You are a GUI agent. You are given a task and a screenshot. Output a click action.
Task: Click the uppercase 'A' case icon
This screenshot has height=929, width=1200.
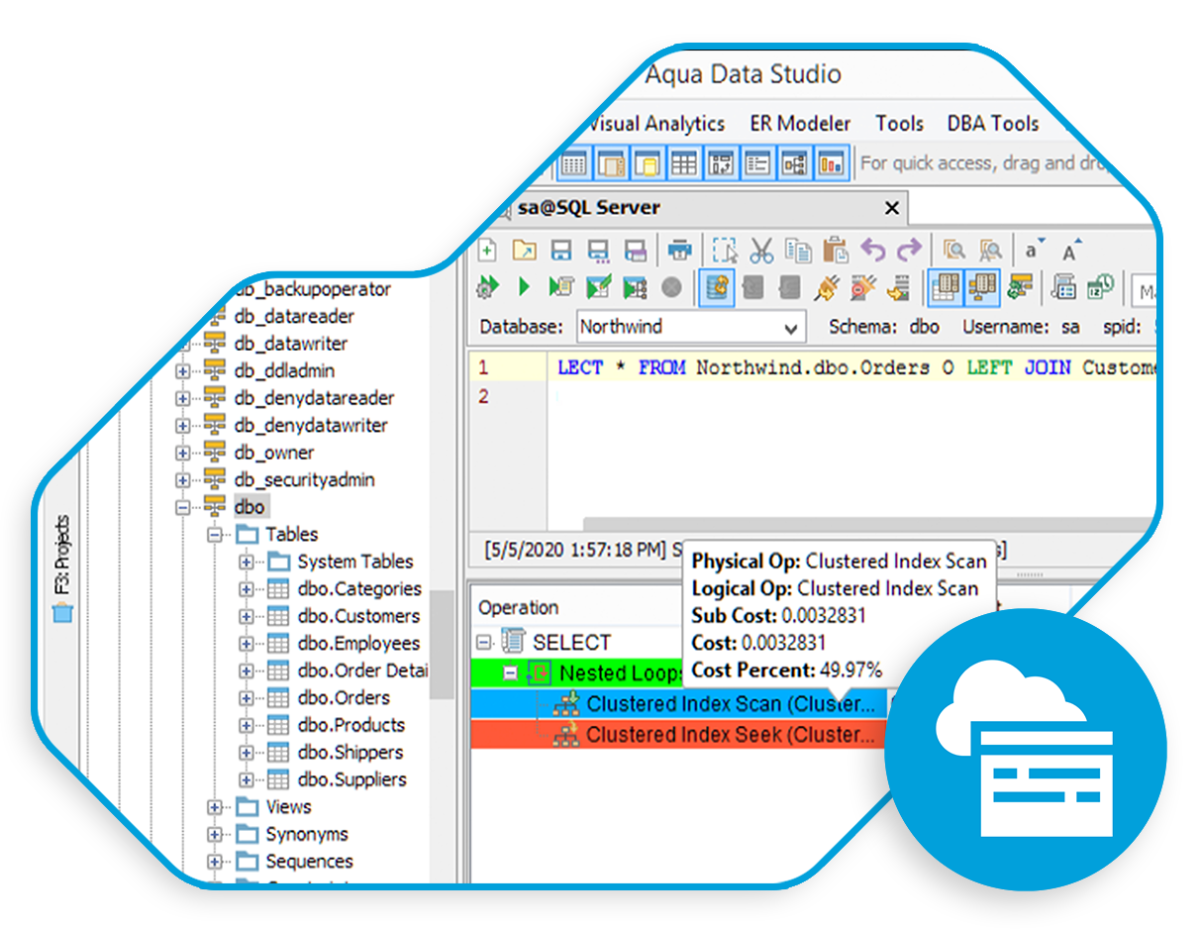(x=1071, y=250)
